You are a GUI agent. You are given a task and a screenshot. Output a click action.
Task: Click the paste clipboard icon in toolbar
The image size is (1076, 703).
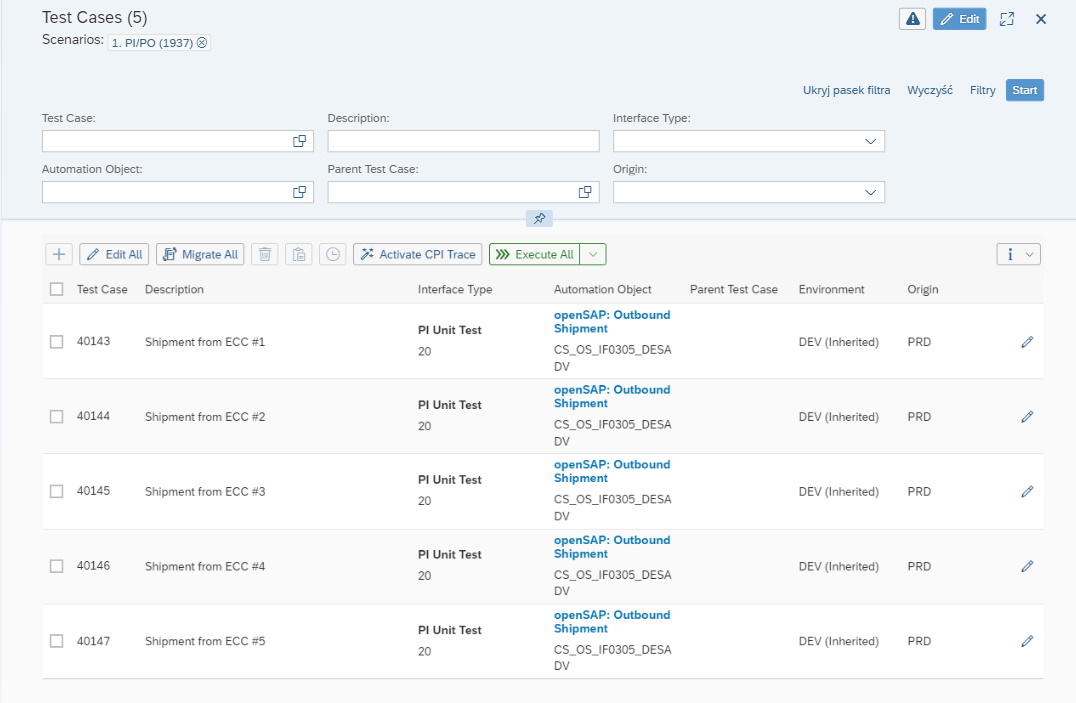coord(299,254)
